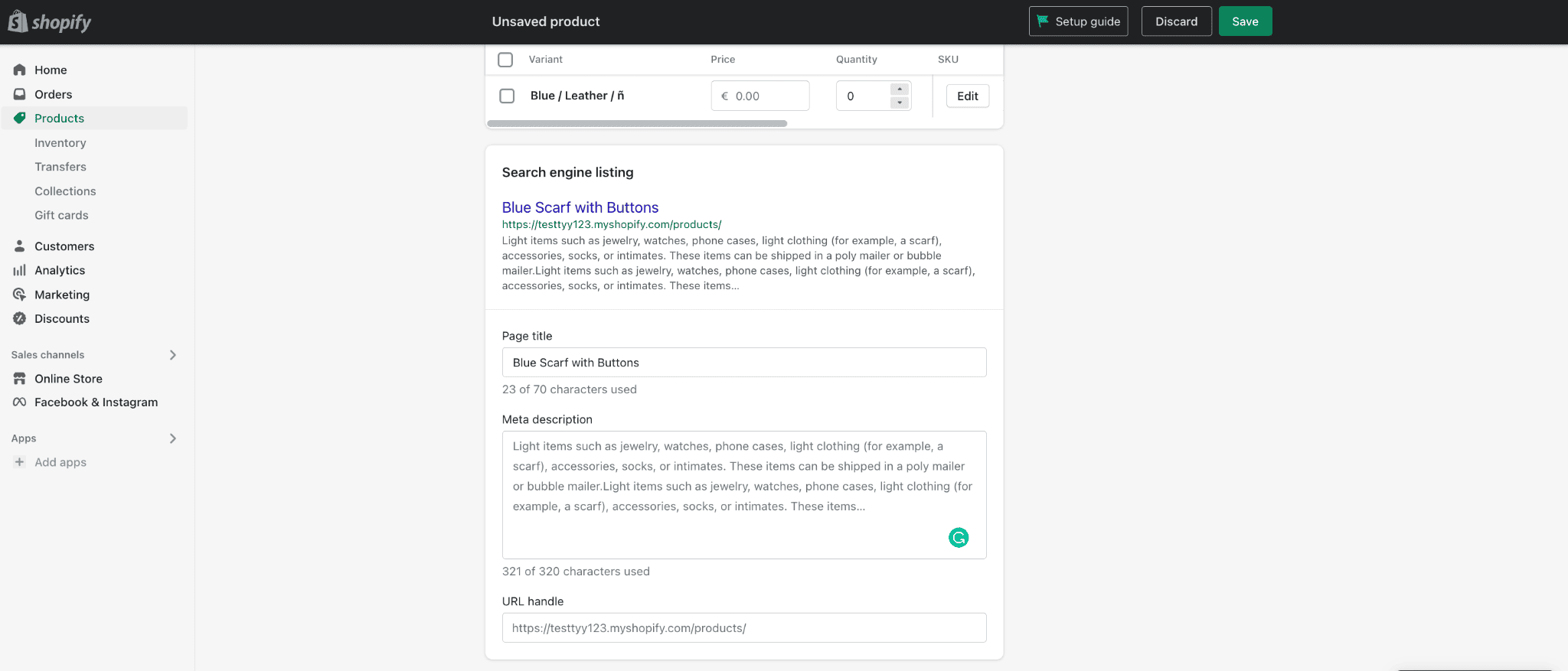Click the Discard button
Image resolution: width=1568 pixels, height=671 pixels.
pos(1176,21)
